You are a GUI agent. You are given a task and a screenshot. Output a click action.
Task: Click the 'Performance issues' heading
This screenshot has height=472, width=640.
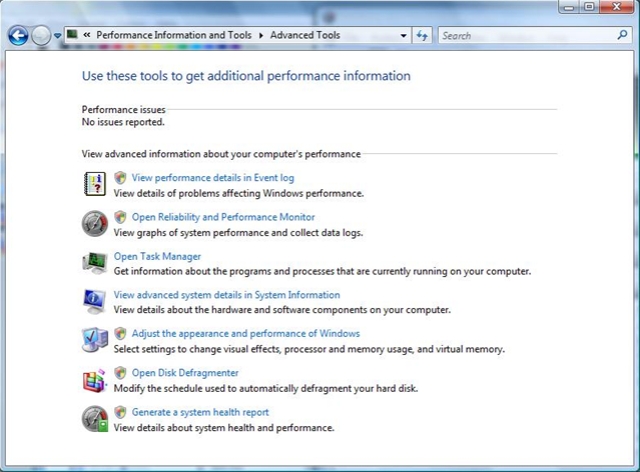click(x=124, y=109)
